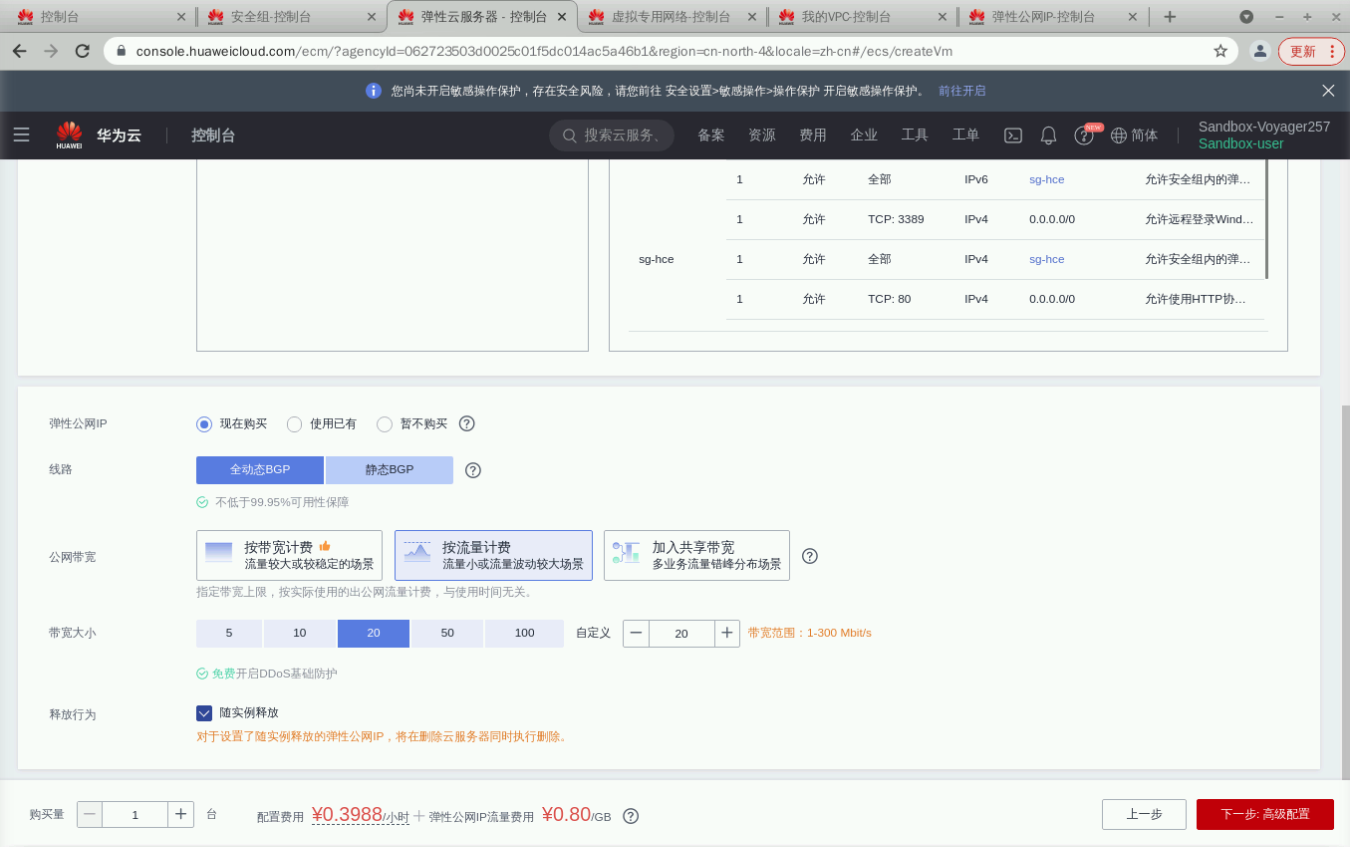Click the help icon next to 静态BGP
The height and width of the screenshot is (847, 1350).
(473, 470)
